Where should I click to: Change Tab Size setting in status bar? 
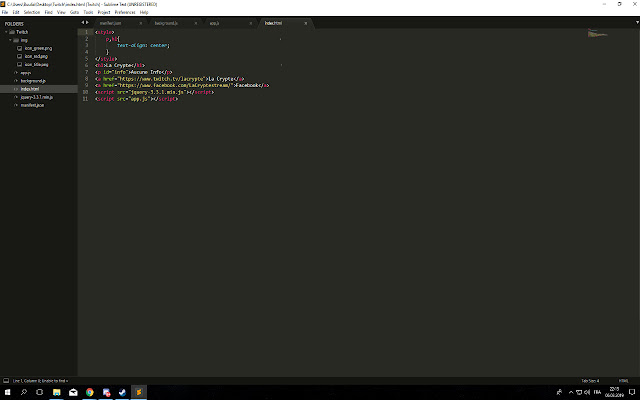[591, 381]
